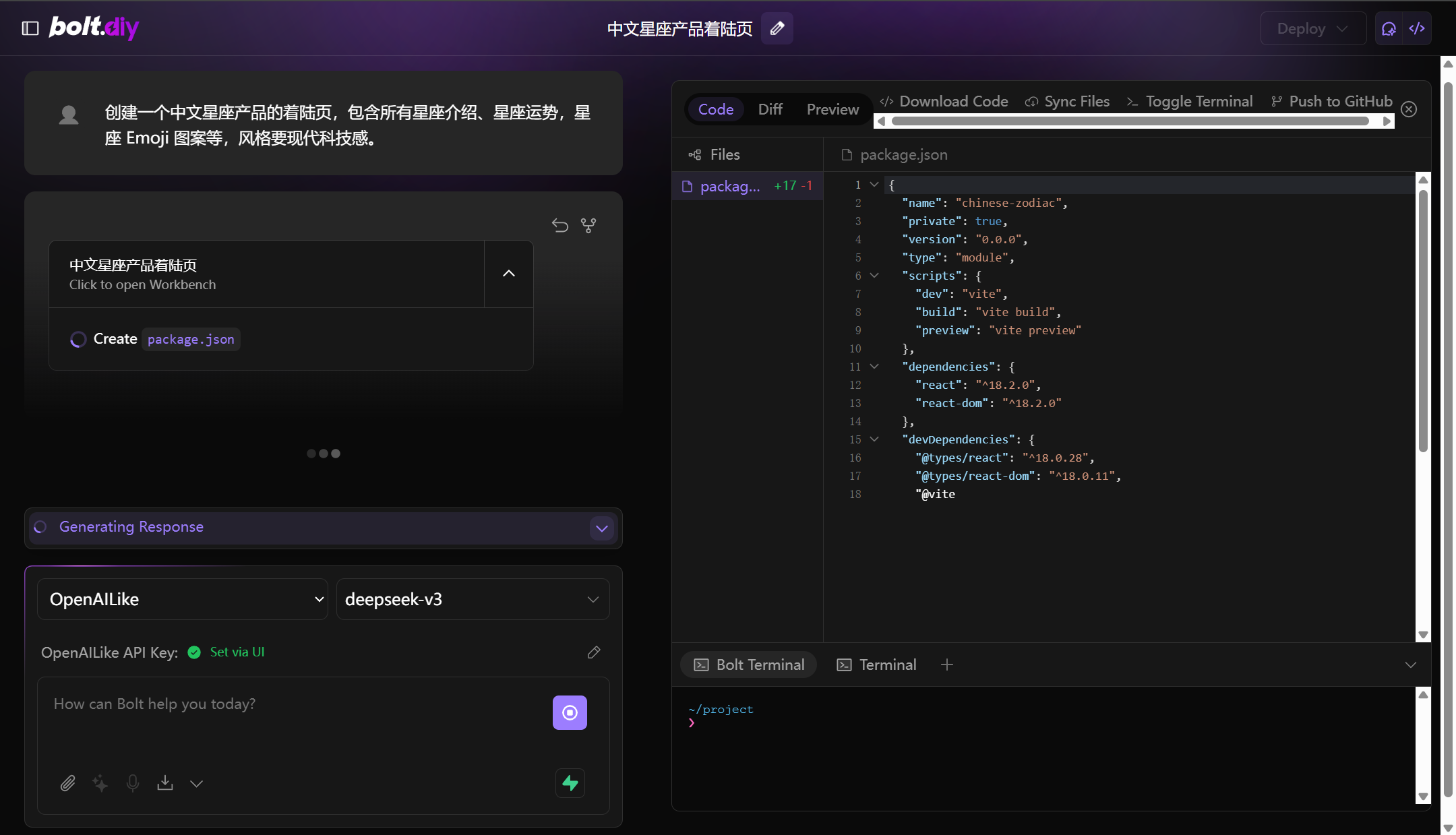
Task: Expand Generating Response progress details
Action: pyautogui.click(x=602, y=528)
